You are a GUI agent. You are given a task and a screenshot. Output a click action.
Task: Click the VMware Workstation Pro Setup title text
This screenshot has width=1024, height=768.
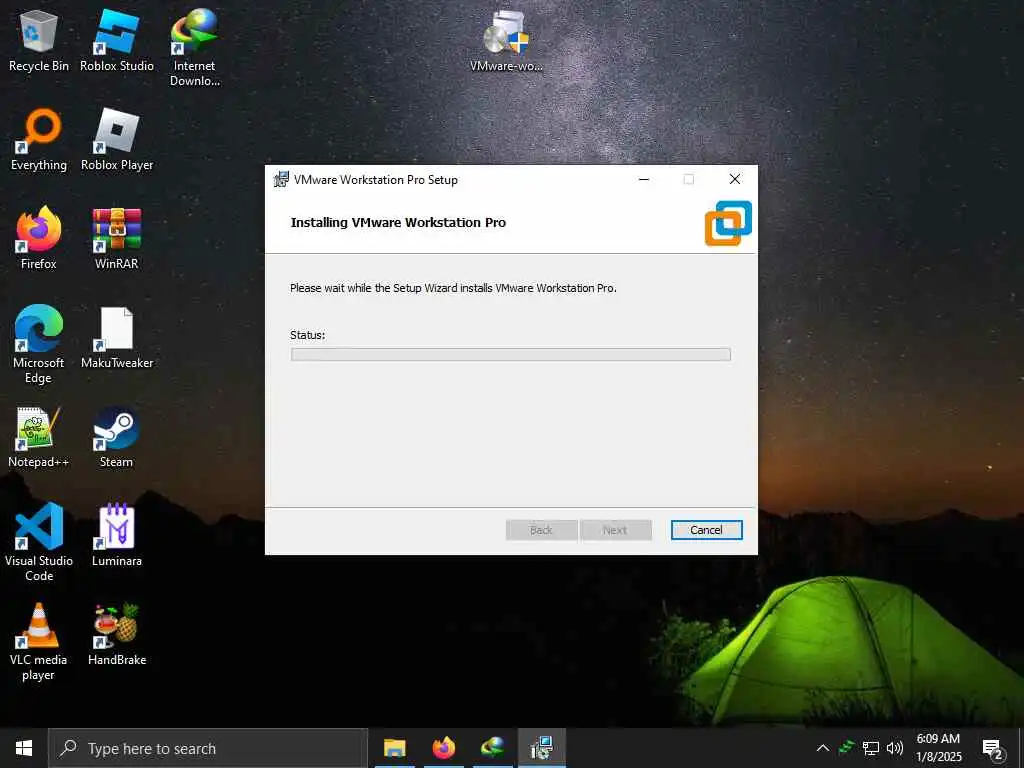click(x=376, y=180)
